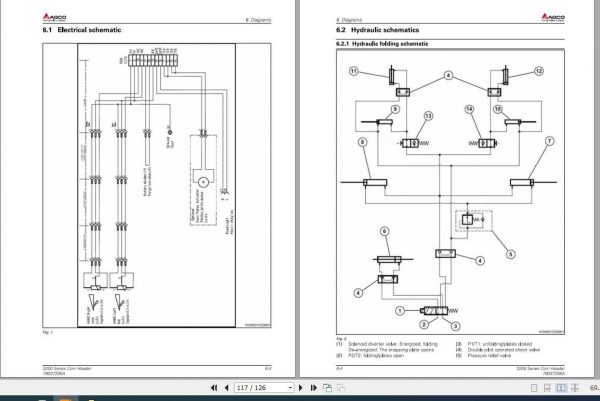Click callout number 6 in the hydraulic diagram

385,231
